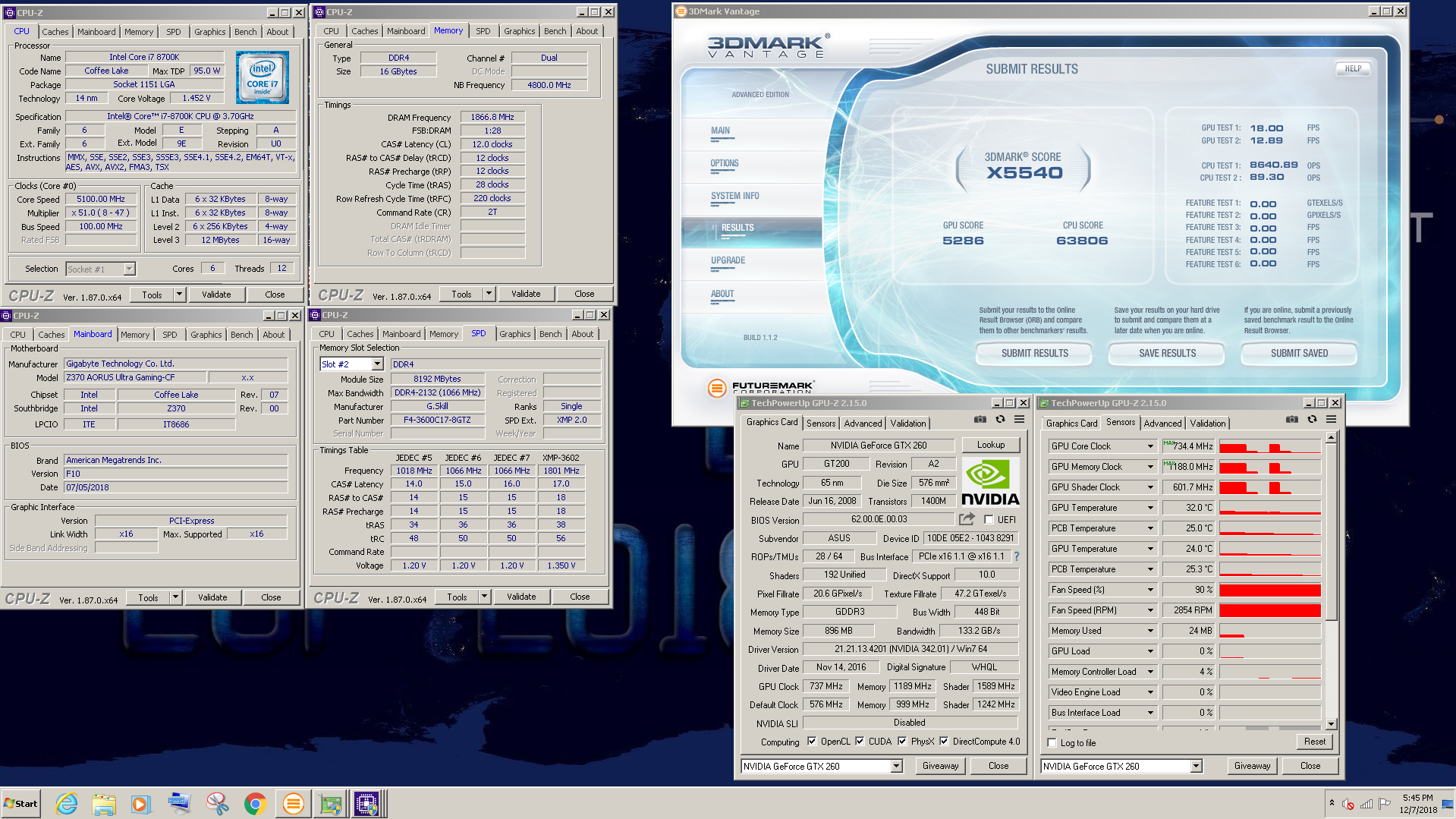
Task: Click GPU Temperature 32.0 °C sensor graph
Action: pyautogui.click(x=1269, y=508)
